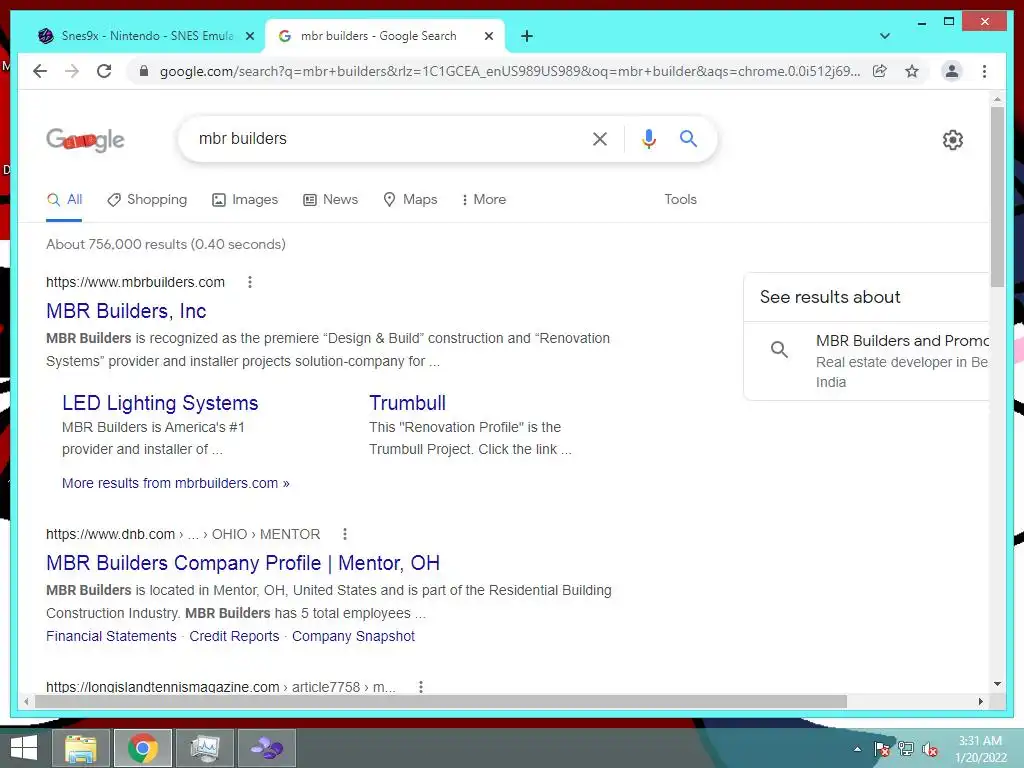Clear the search box with the X
Image resolution: width=1024 pixels, height=768 pixels.
pyautogui.click(x=600, y=138)
